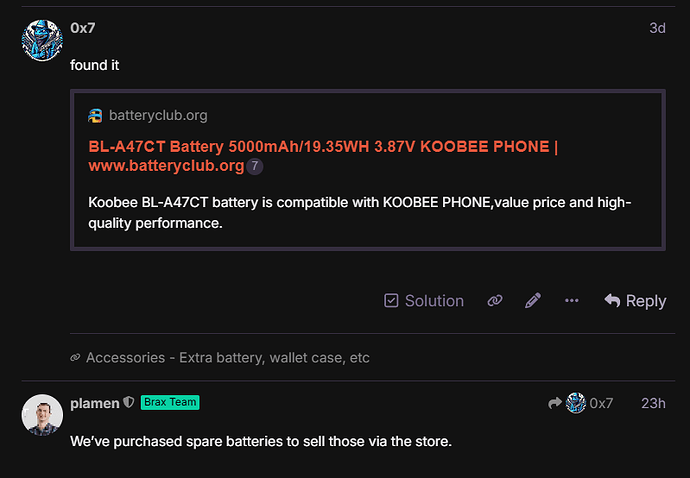Screen dimensions: 690x478
Task: Open the batteryclub.org source domain link
Action: coord(158,115)
